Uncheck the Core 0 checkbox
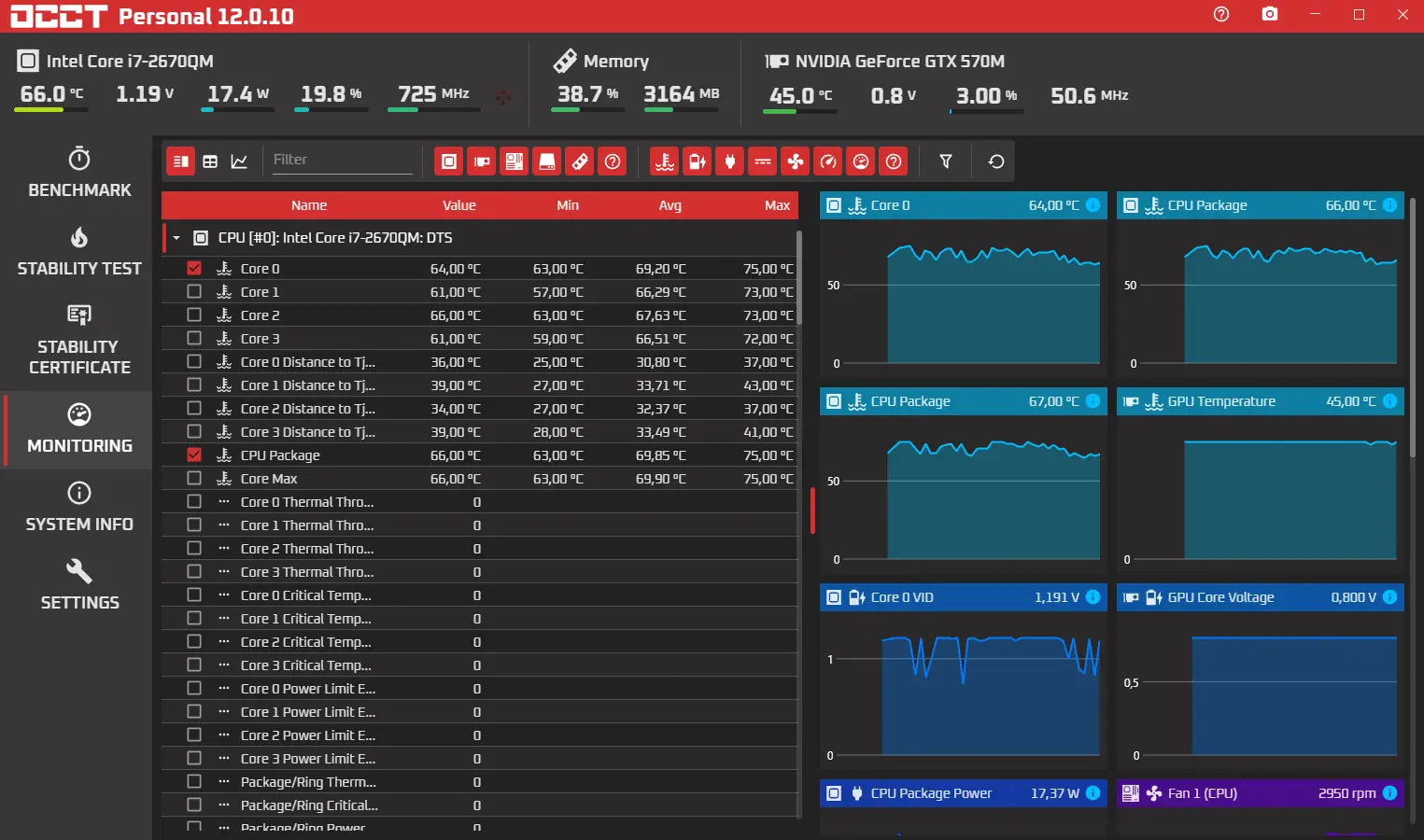This screenshot has width=1424, height=840. click(x=194, y=268)
